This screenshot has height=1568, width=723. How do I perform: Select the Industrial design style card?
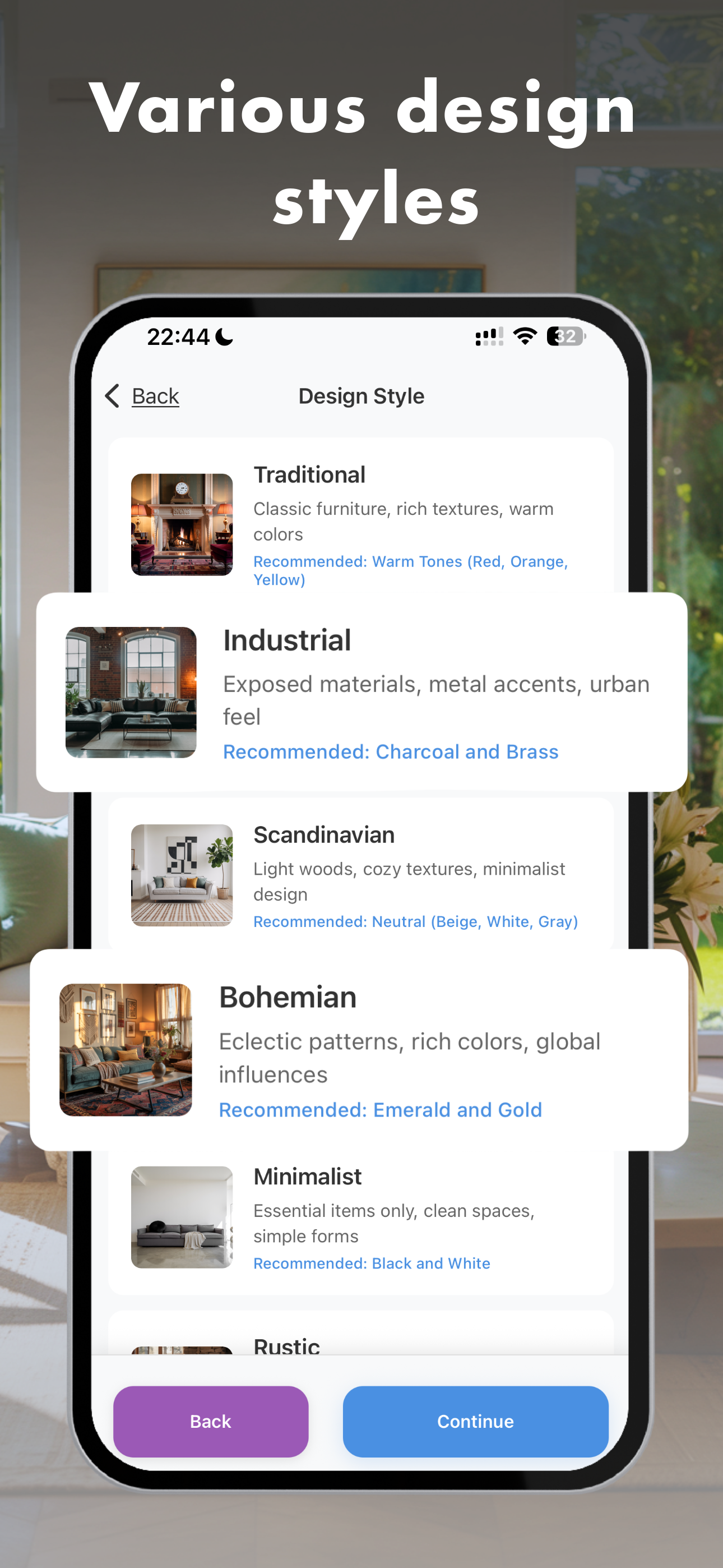(x=361, y=692)
